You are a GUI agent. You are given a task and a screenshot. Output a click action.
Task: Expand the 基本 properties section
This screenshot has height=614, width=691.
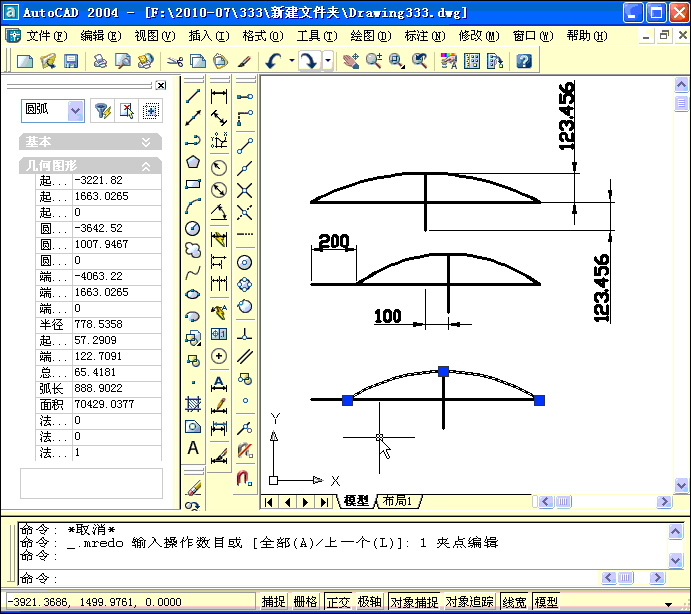point(146,142)
